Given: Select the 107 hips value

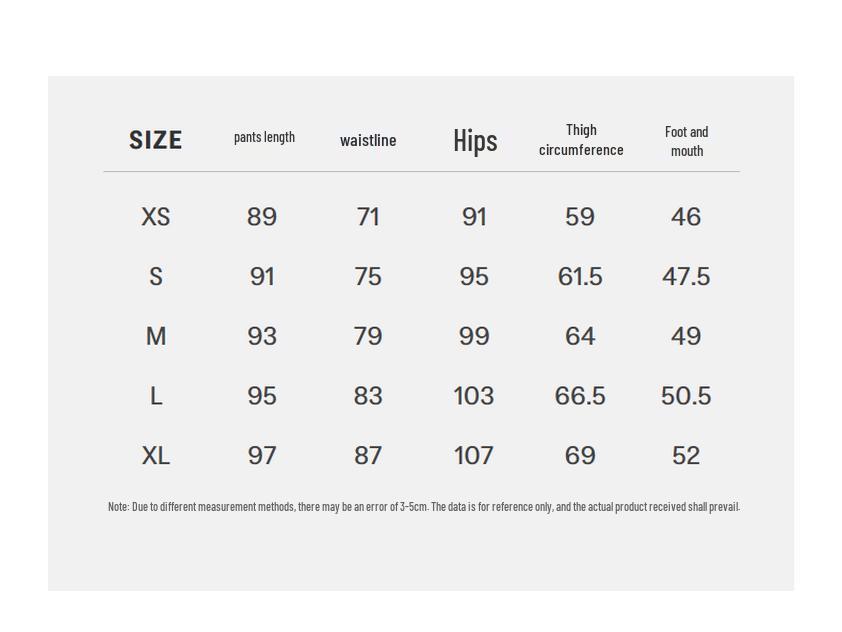Looking at the screenshot, I should 474,456.
